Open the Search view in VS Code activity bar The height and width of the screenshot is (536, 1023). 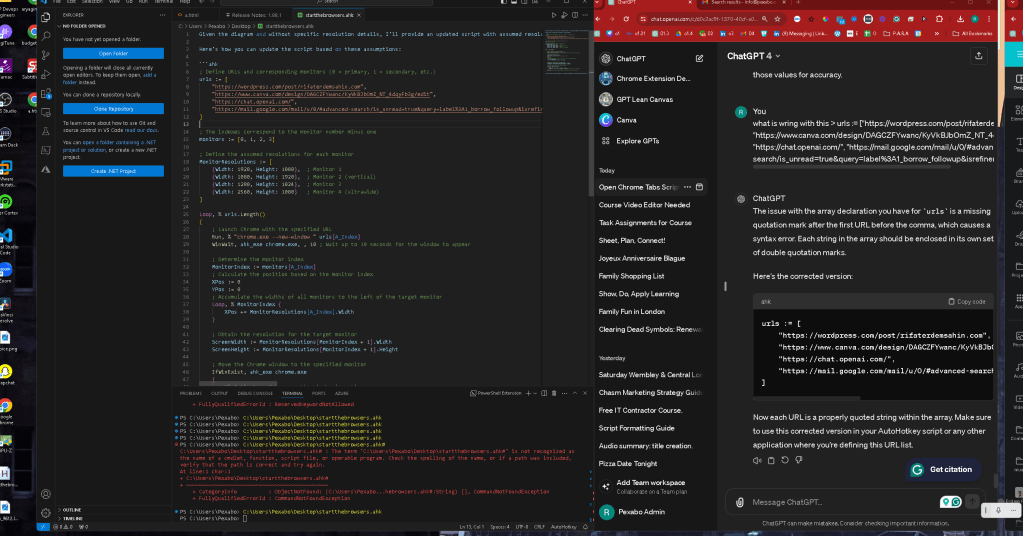pos(46,37)
